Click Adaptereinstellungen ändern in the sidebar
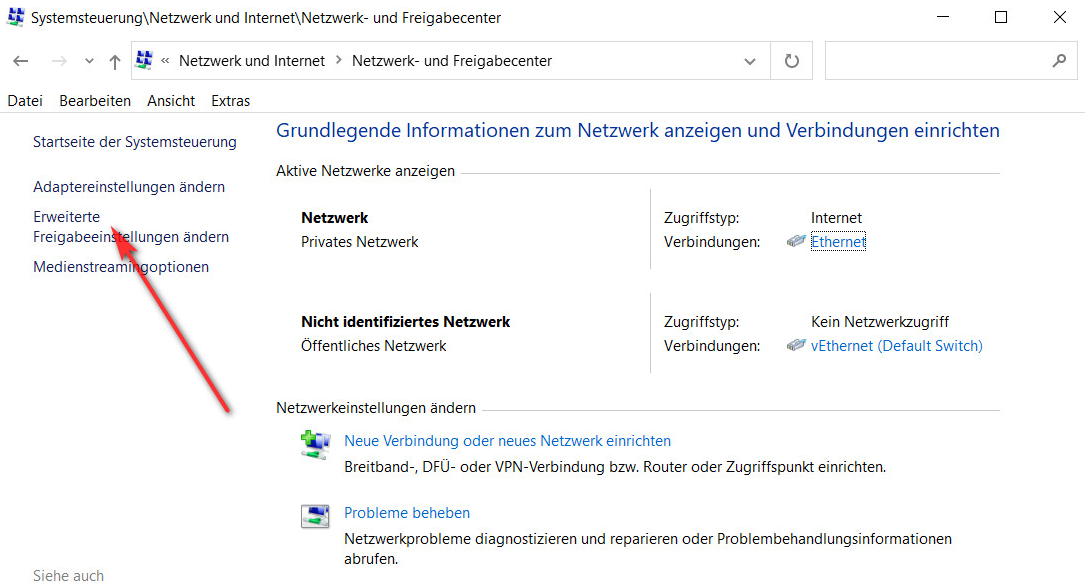This screenshot has height=588, width=1085. [x=129, y=187]
